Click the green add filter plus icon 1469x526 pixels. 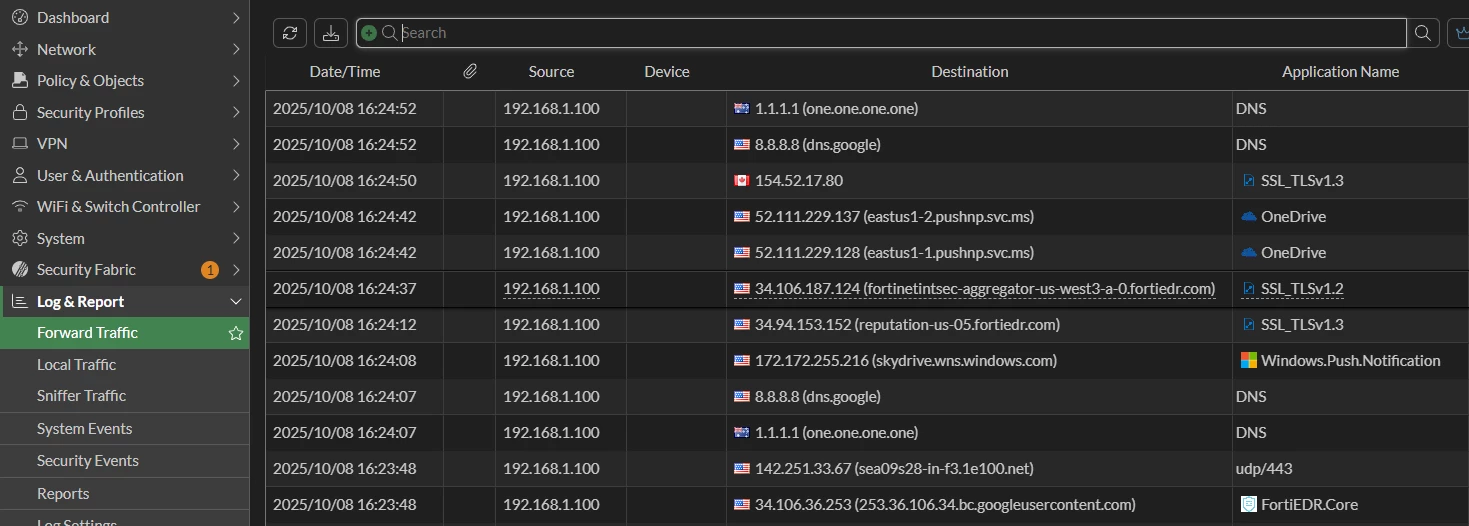[x=369, y=33]
